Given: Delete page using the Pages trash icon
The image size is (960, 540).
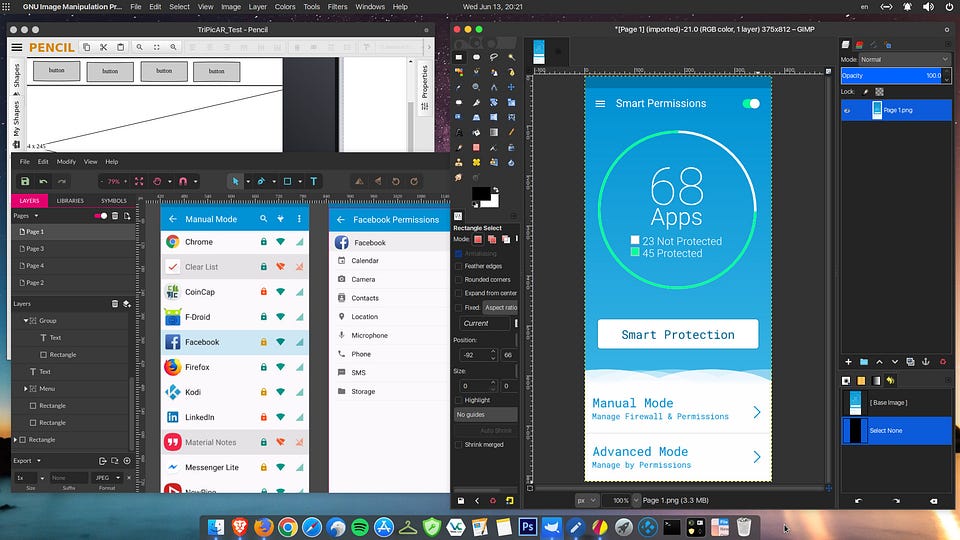Looking at the screenshot, I should tap(115, 216).
